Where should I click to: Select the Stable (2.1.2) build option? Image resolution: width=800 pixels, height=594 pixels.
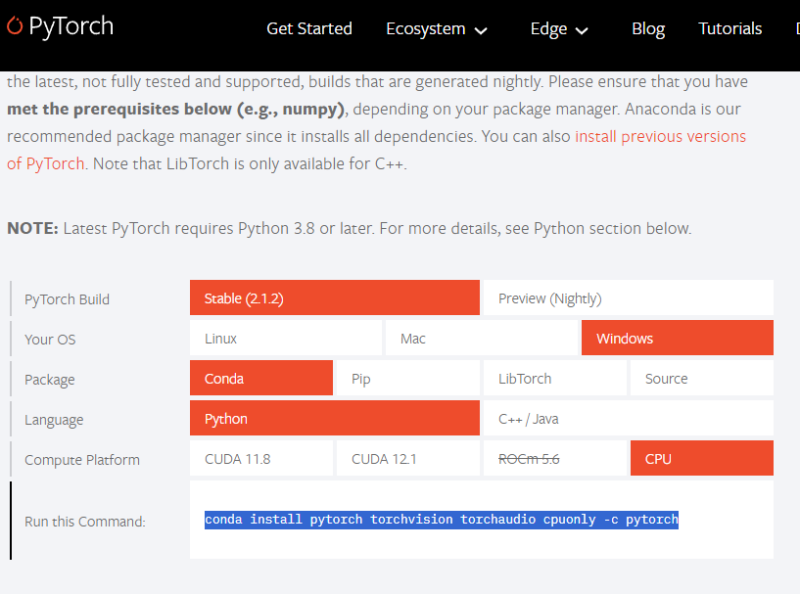coord(334,298)
